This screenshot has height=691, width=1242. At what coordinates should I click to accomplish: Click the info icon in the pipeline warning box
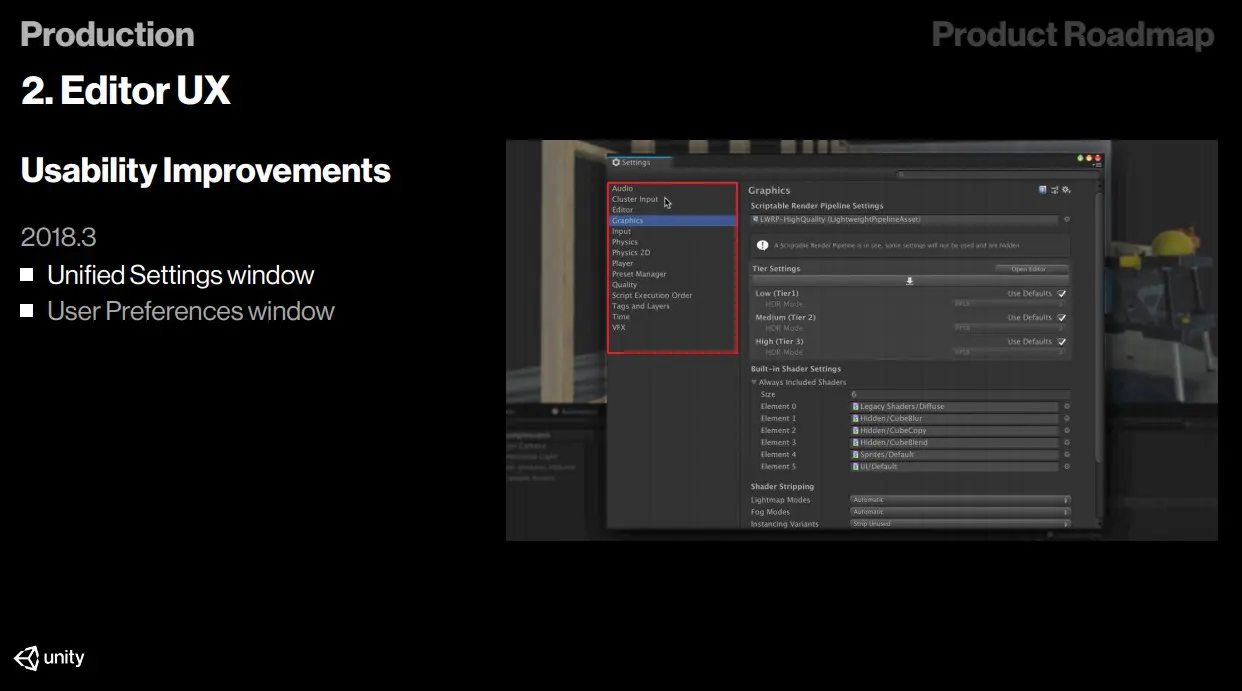[x=763, y=245]
